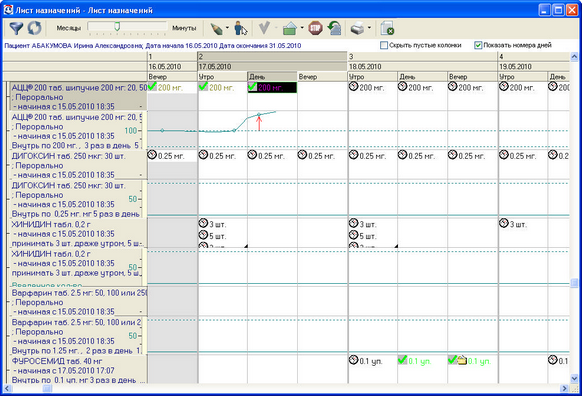Select day 4 column header
The width and height of the screenshot is (582, 396).
point(534,57)
